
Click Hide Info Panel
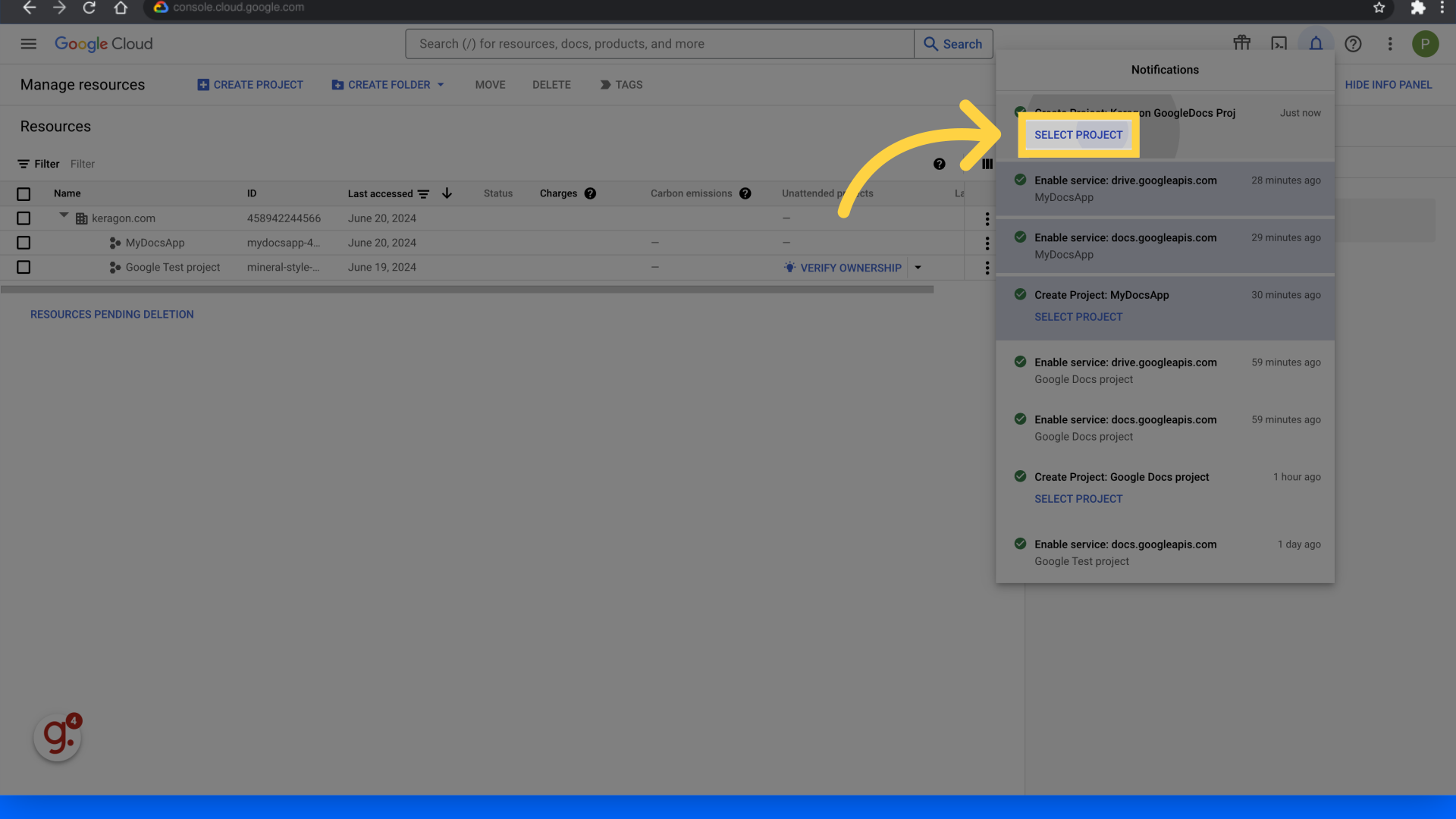tap(1388, 85)
